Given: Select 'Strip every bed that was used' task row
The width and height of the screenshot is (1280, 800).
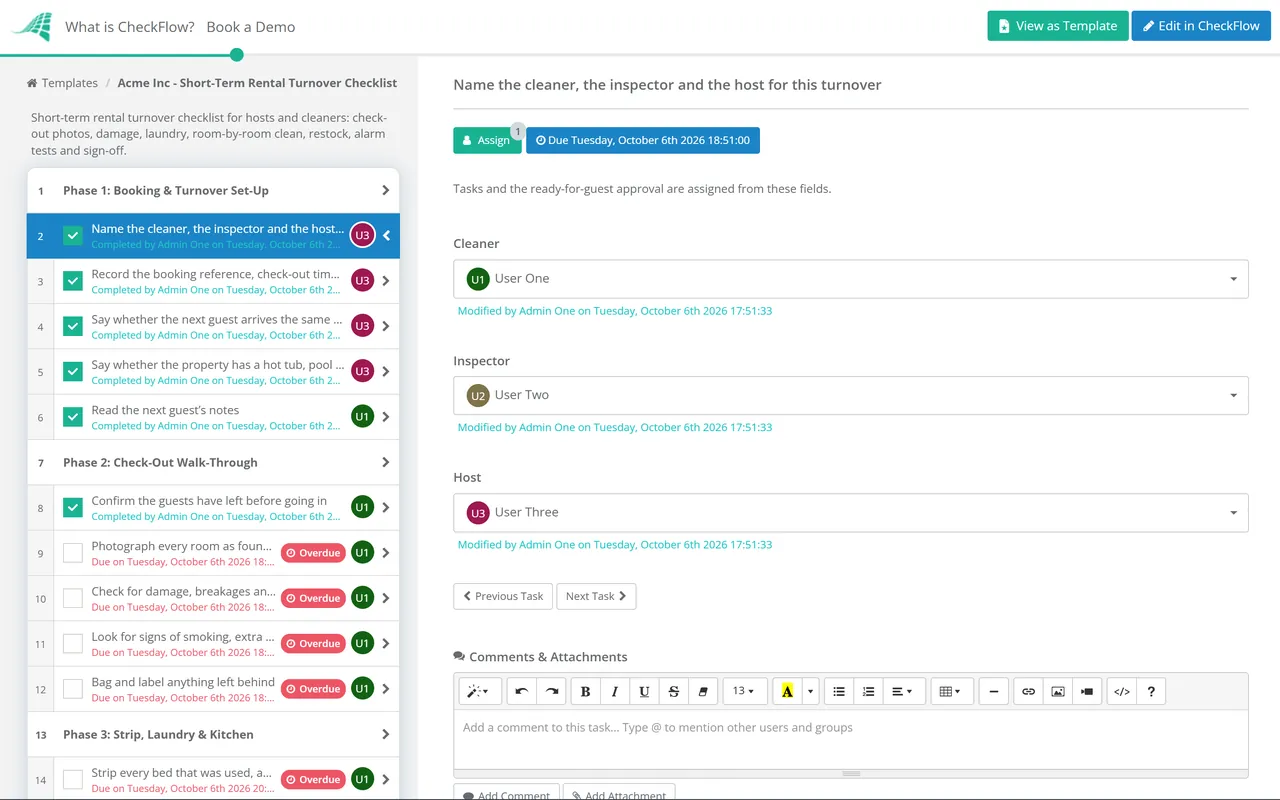Looking at the screenshot, I should (x=213, y=779).
